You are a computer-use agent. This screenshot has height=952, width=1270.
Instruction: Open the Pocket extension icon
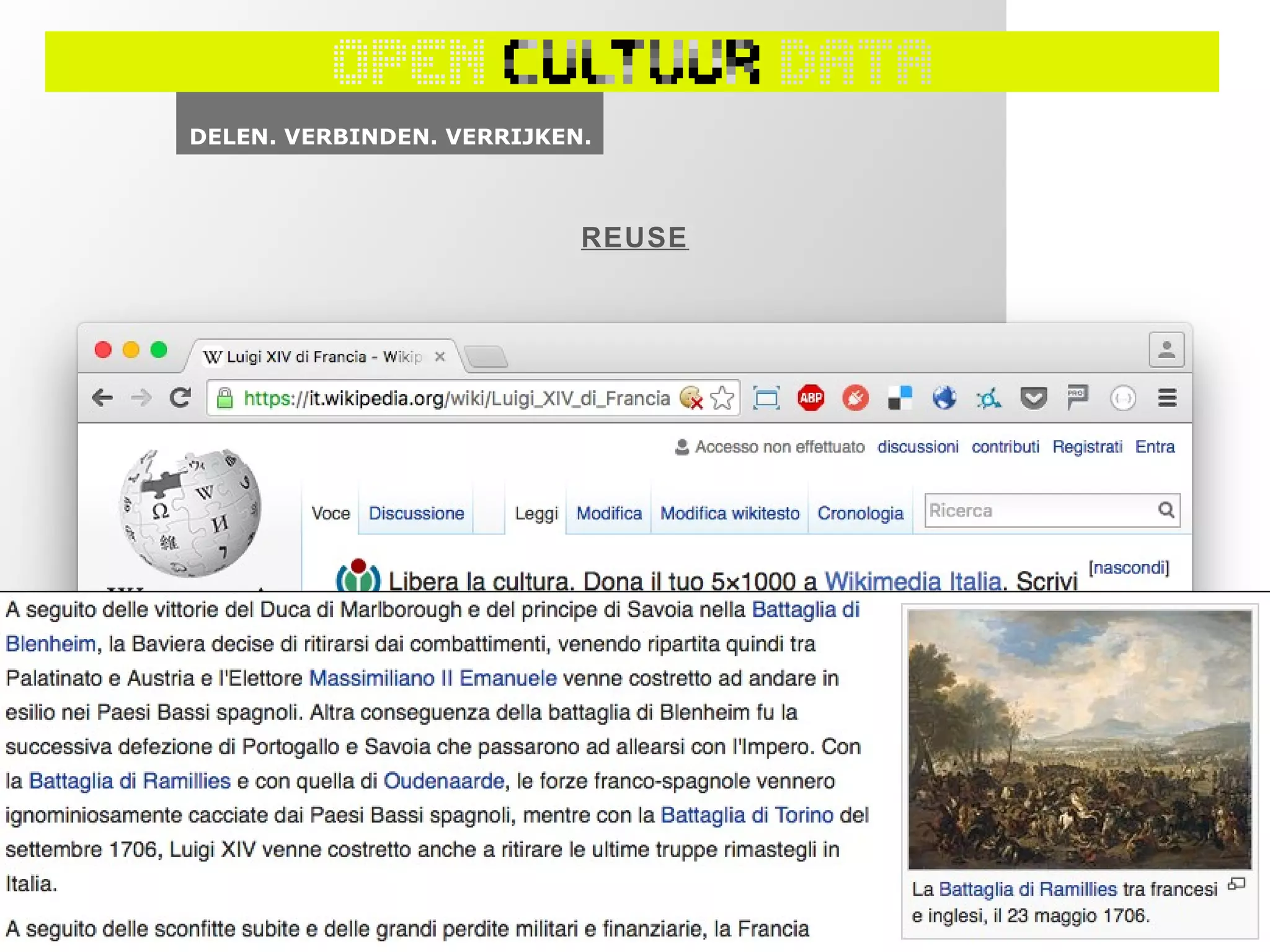1033,398
